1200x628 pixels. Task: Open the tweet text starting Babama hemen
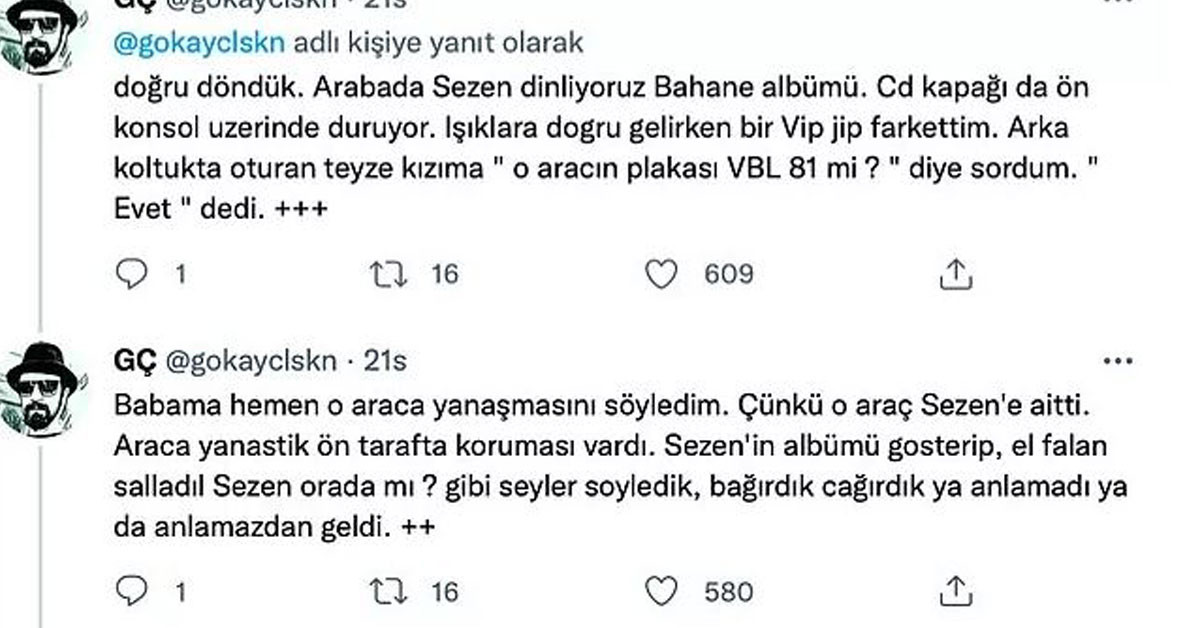pyautogui.click(x=600, y=467)
